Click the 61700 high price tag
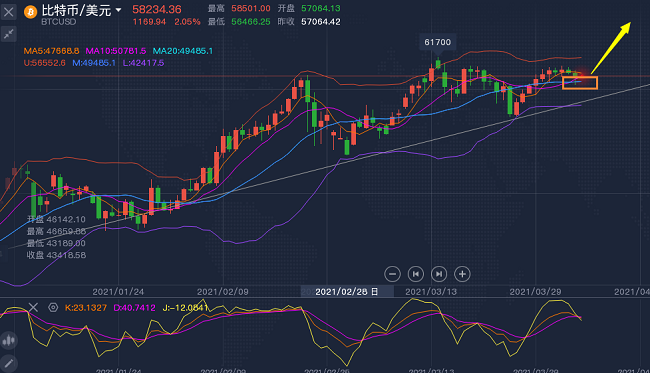The height and width of the screenshot is (373, 650). [437, 42]
